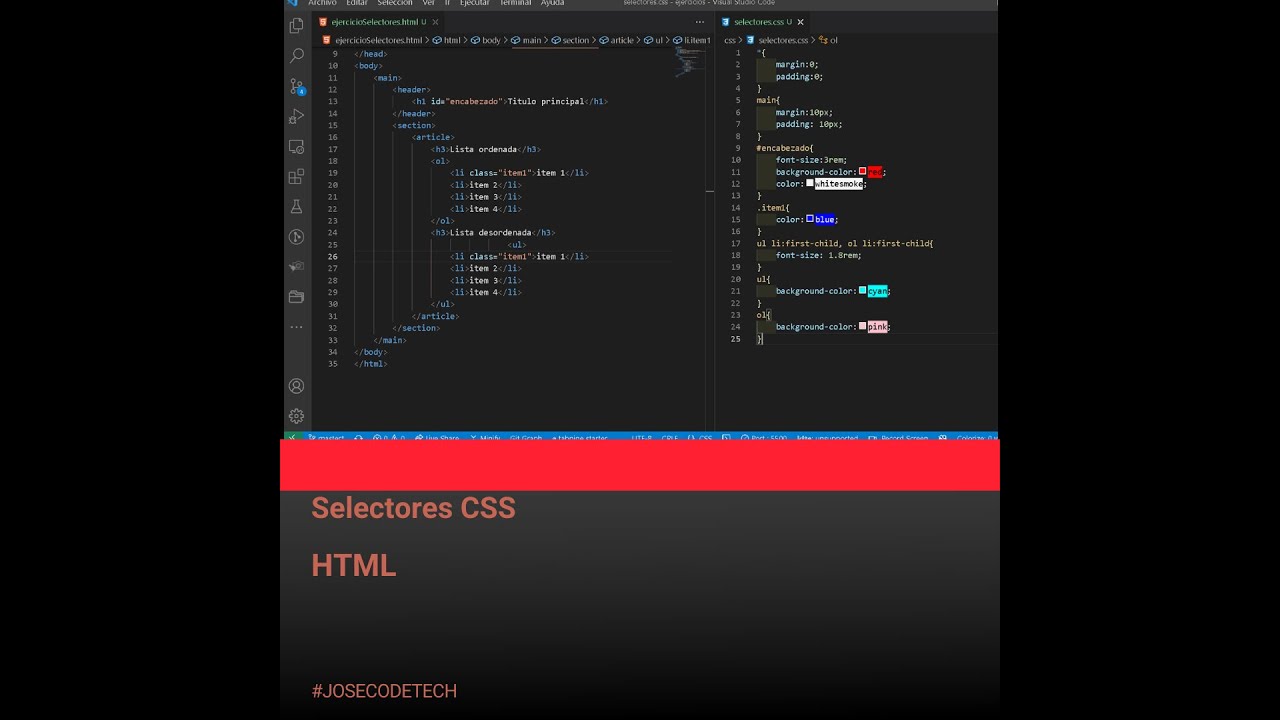
Task: Click Minify in status bar
Action: pos(485,437)
